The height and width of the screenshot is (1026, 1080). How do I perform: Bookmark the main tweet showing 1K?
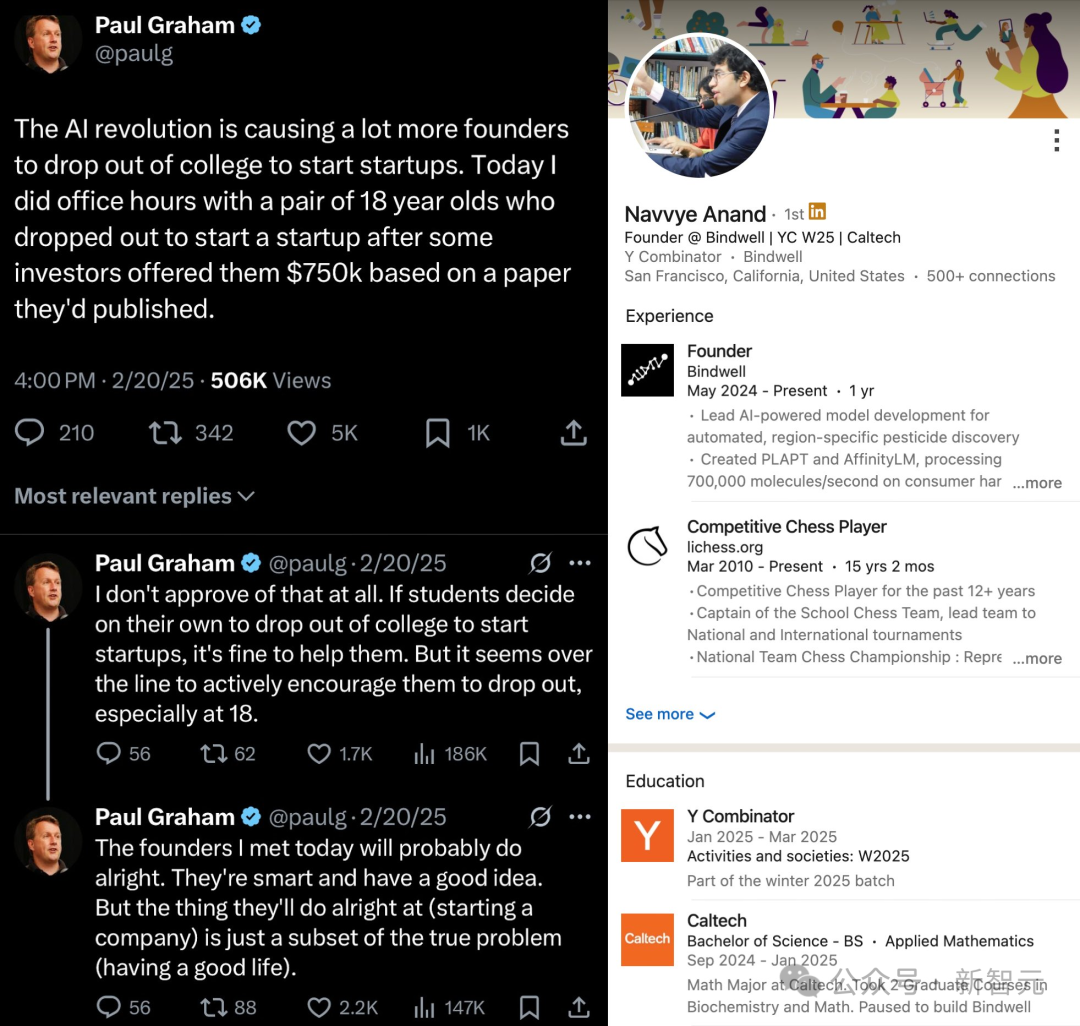point(437,433)
